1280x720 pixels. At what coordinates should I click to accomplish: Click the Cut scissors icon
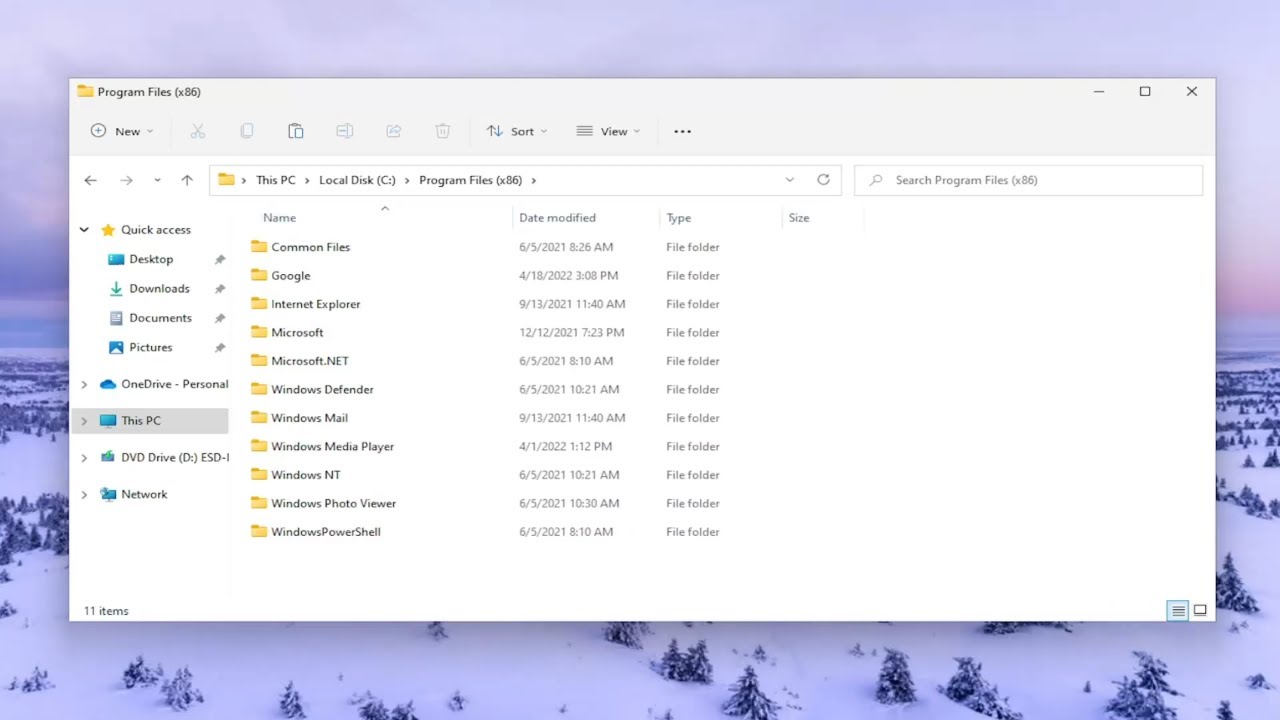pos(197,131)
